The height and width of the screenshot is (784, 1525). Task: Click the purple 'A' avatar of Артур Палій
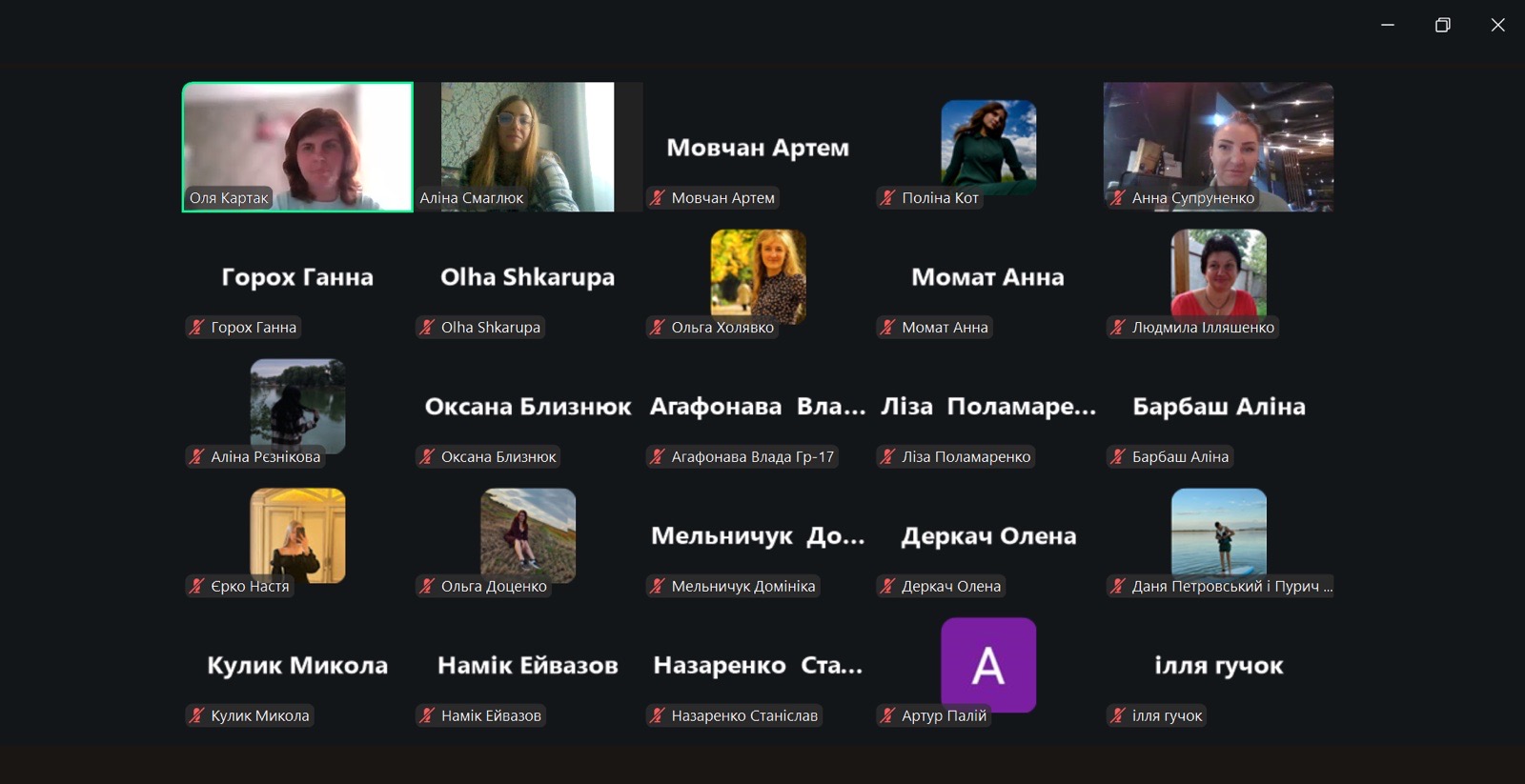[988, 664]
